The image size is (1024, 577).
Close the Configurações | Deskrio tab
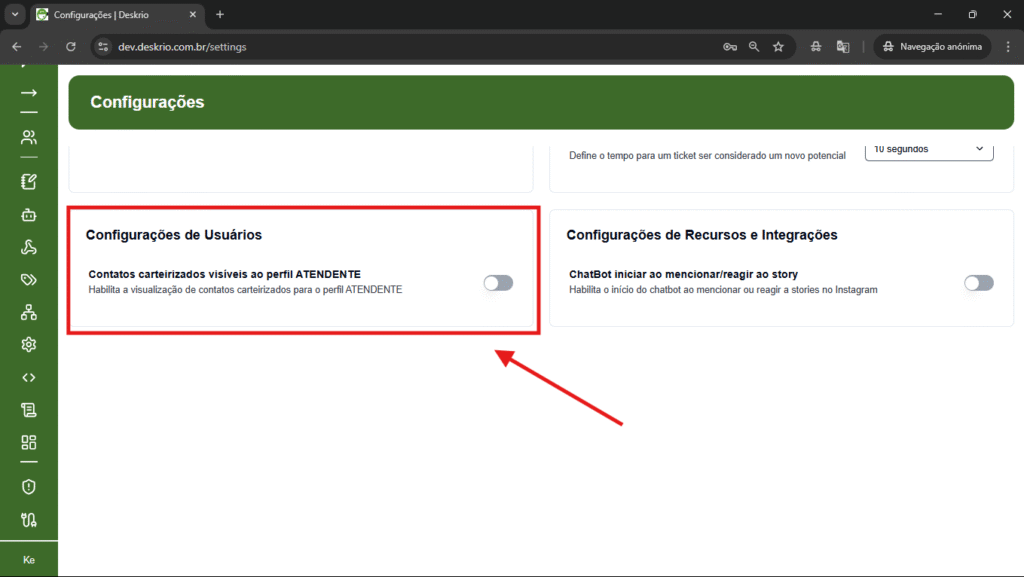coord(193,14)
